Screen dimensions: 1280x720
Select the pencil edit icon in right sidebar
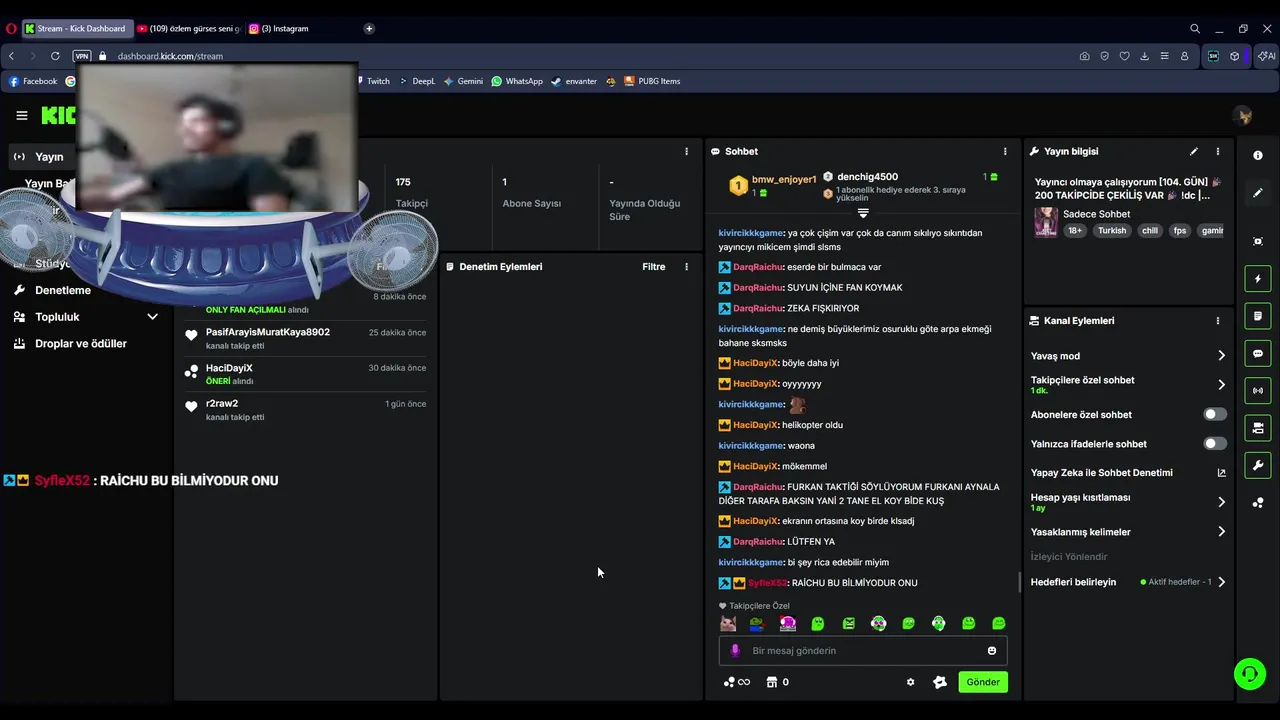[x=1258, y=193]
